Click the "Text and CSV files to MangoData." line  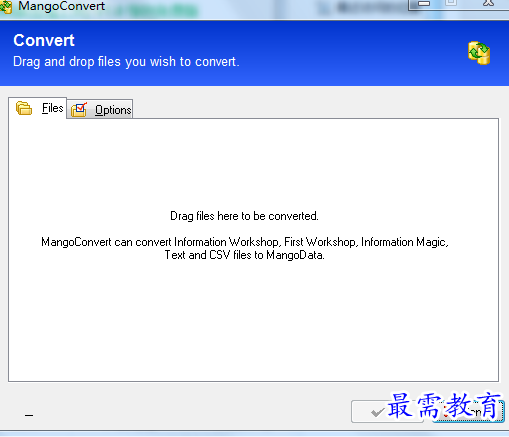(244, 255)
